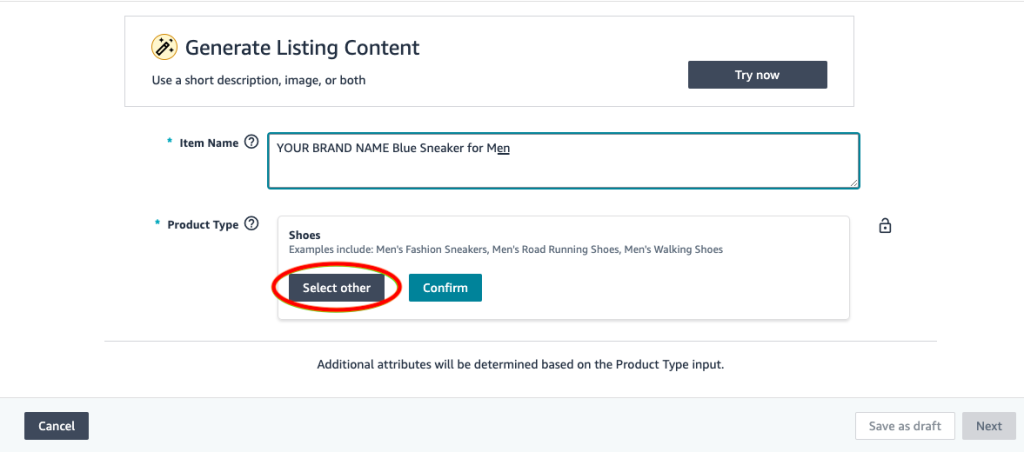The height and width of the screenshot is (452, 1024).
Task: Click the Shoes product type title
Action: pyautogui.click(x=304, y=235)
